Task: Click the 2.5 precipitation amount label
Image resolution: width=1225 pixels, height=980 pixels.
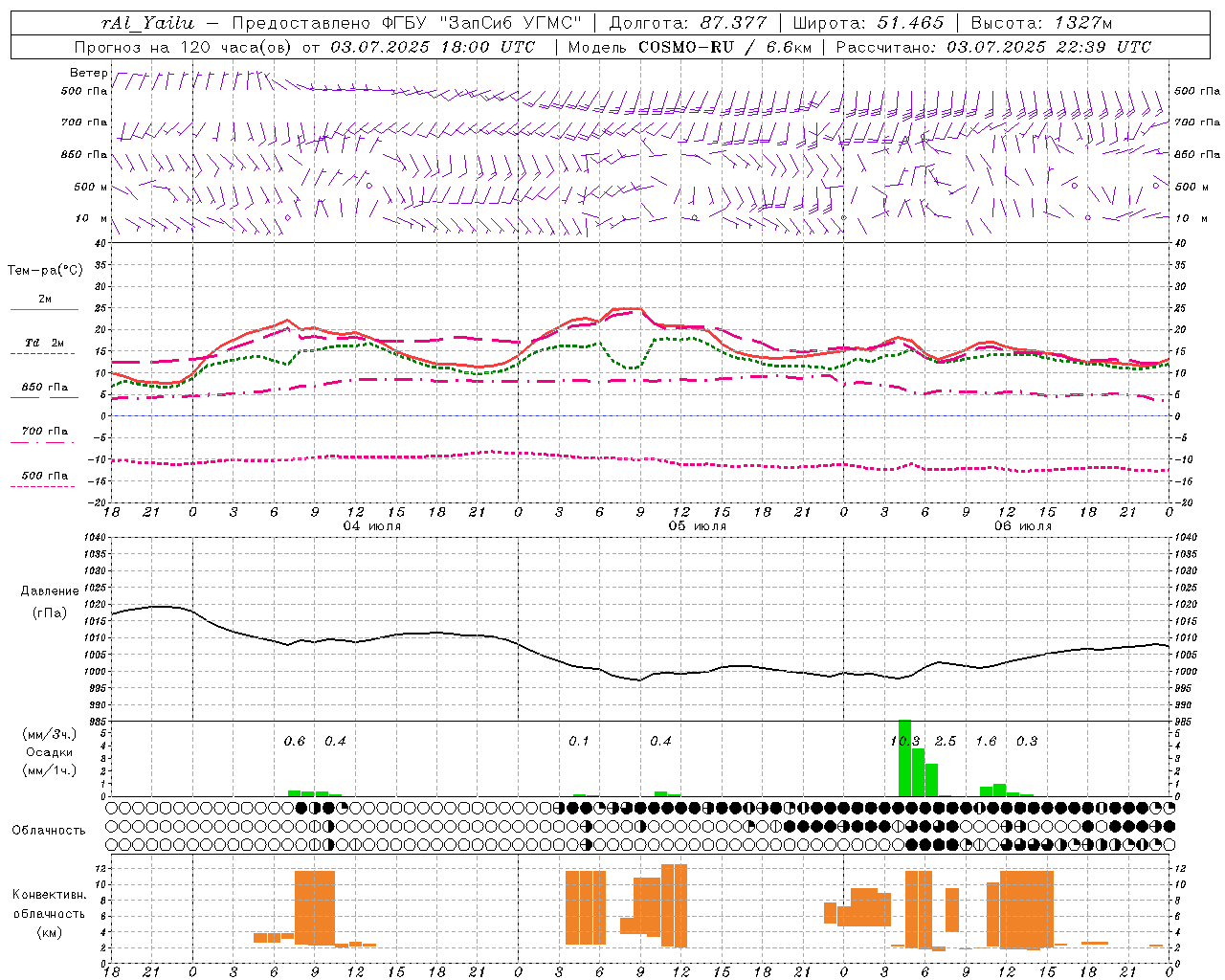Action: pyautogui.click(x=946, y=741)
